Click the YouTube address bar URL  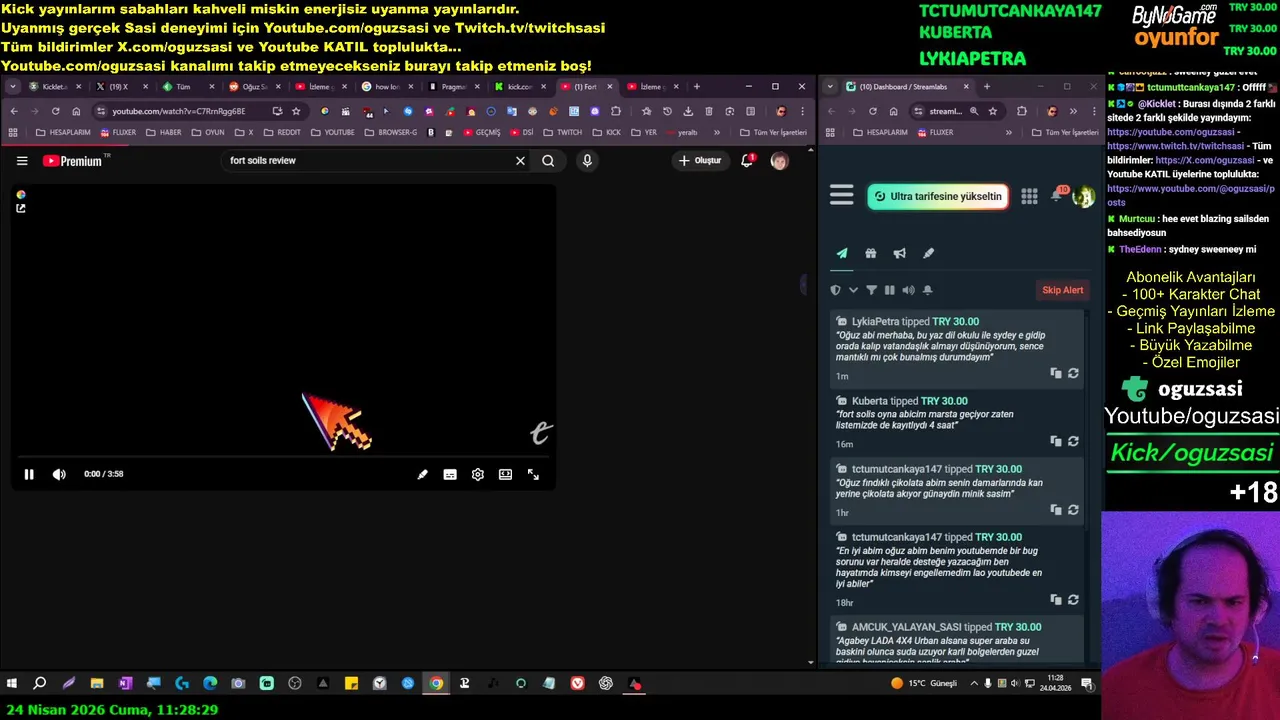178,112
